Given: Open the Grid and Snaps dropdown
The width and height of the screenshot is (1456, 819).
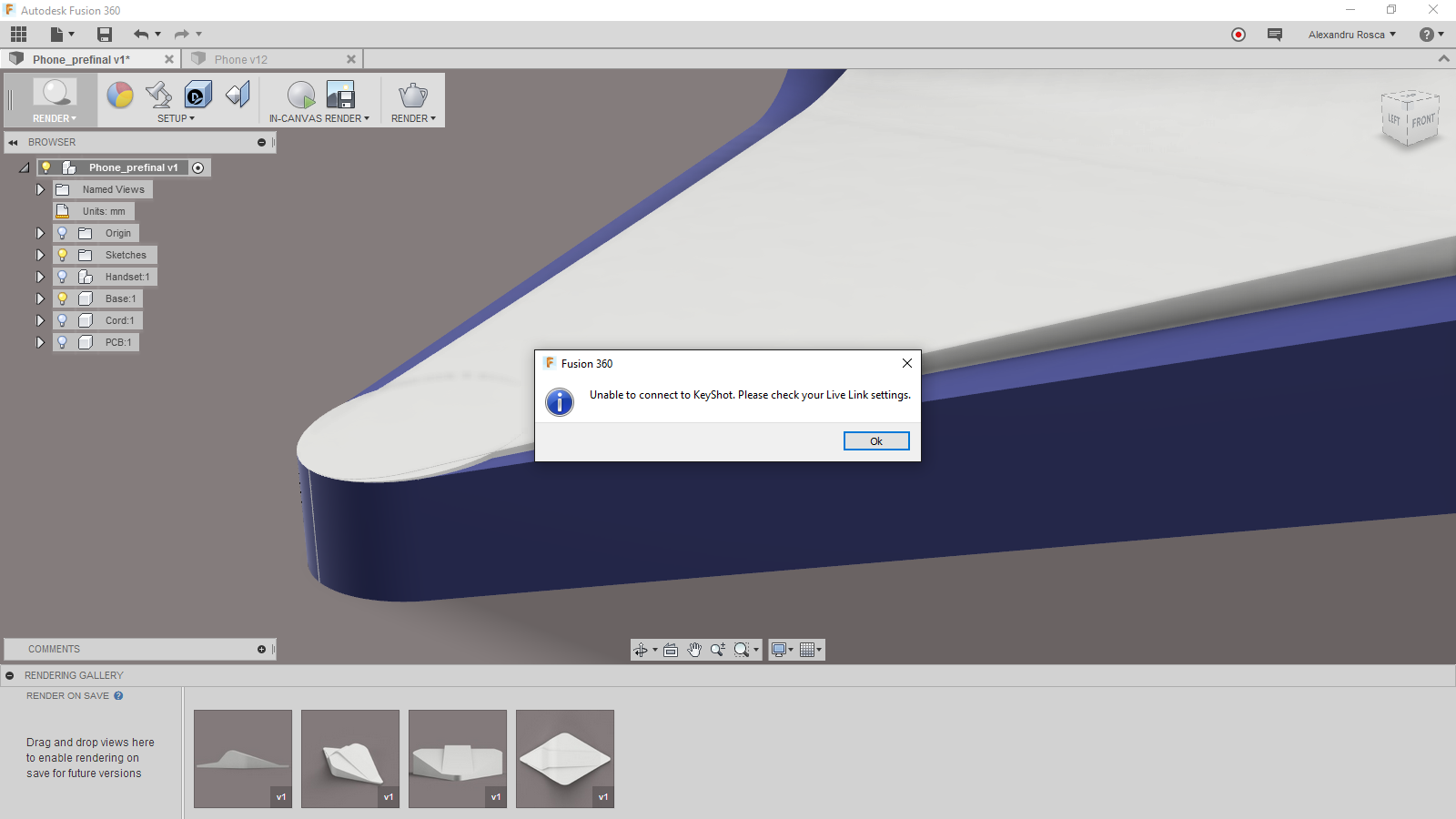Looking at the screenshot, I should pyautogui.click(x=808, y=649).
